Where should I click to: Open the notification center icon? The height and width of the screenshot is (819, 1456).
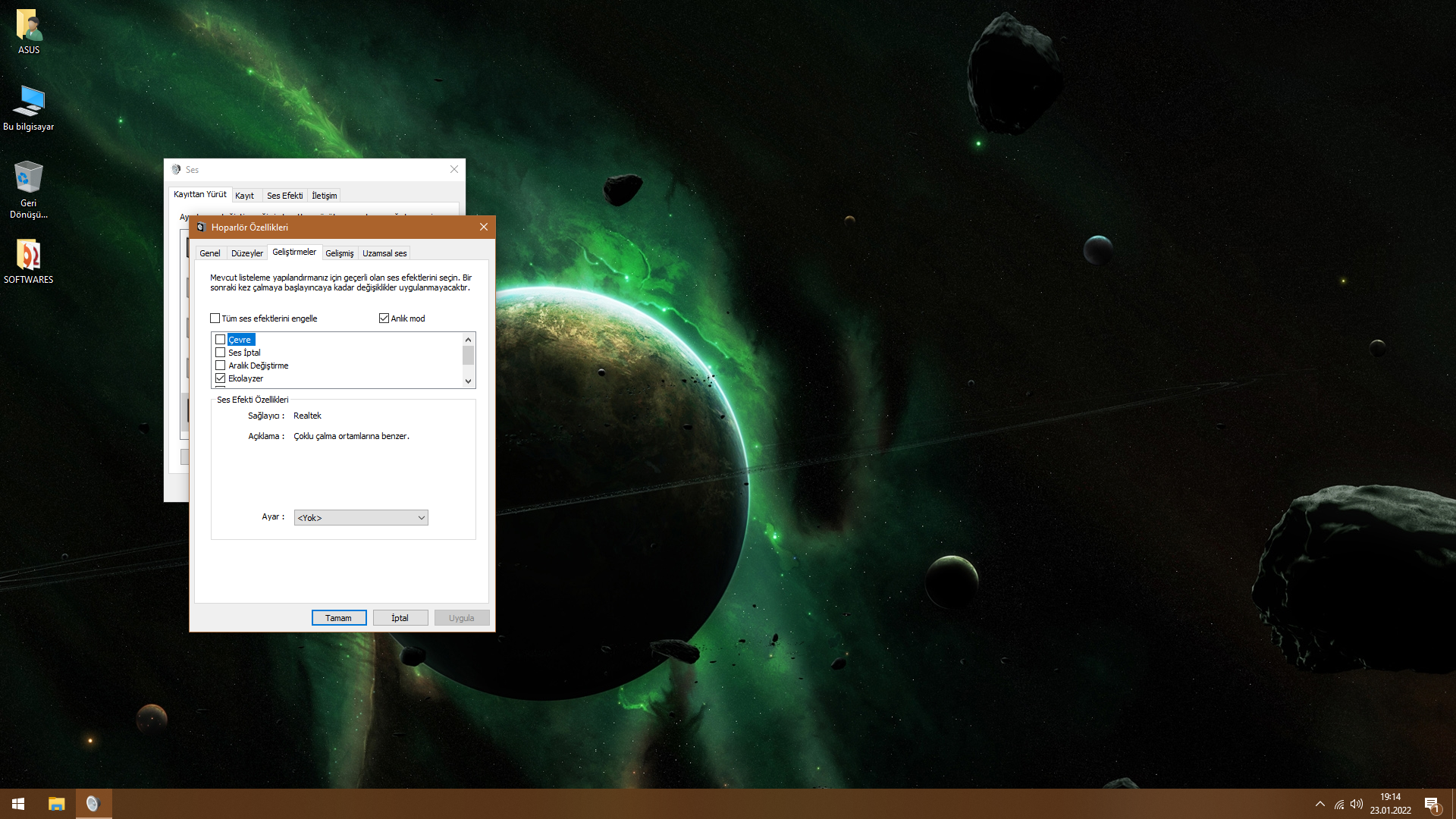(x=1432, y=805)
